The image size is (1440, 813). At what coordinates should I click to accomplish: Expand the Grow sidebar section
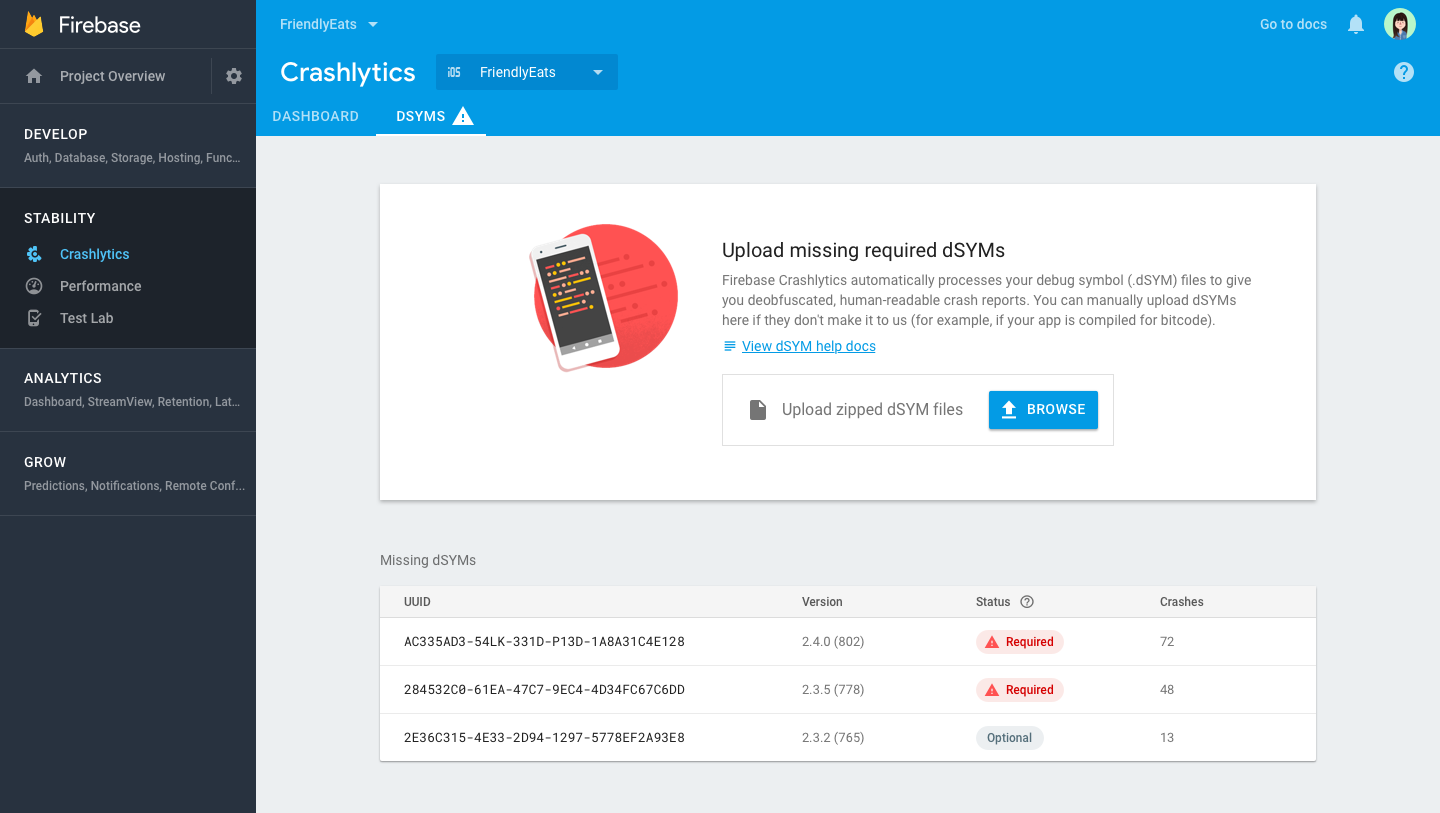pos(45,462)
